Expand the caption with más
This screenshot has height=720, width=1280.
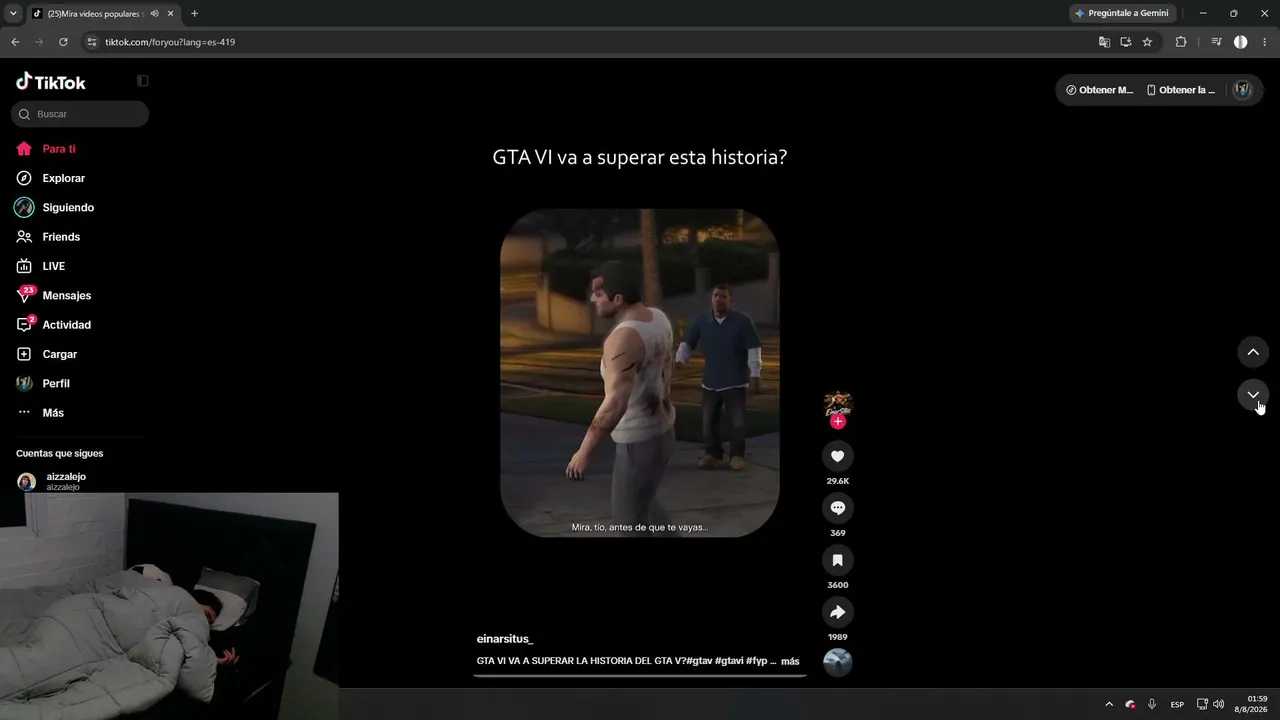[790, 661]
